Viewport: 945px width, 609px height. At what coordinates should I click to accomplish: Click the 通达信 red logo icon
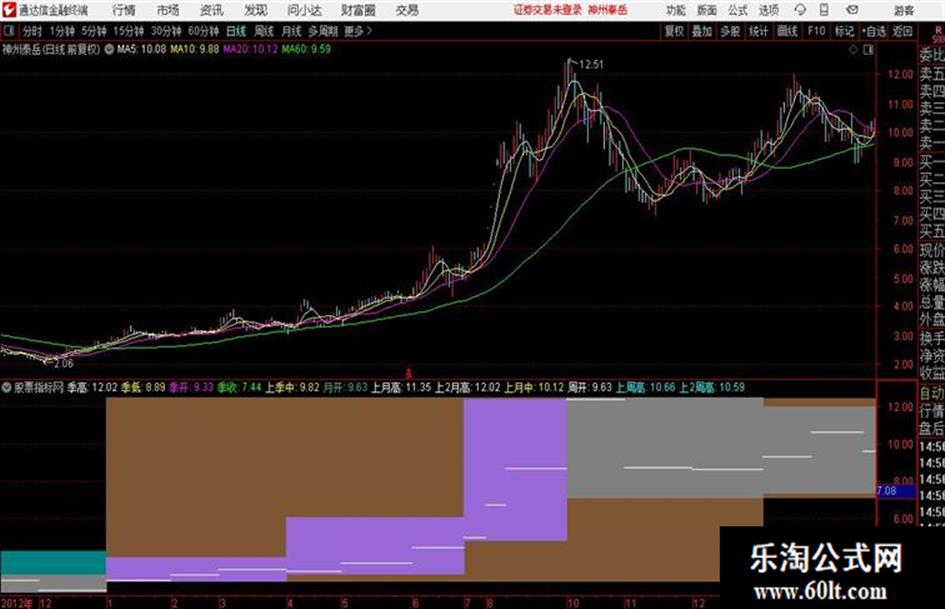tap(8, 10)
